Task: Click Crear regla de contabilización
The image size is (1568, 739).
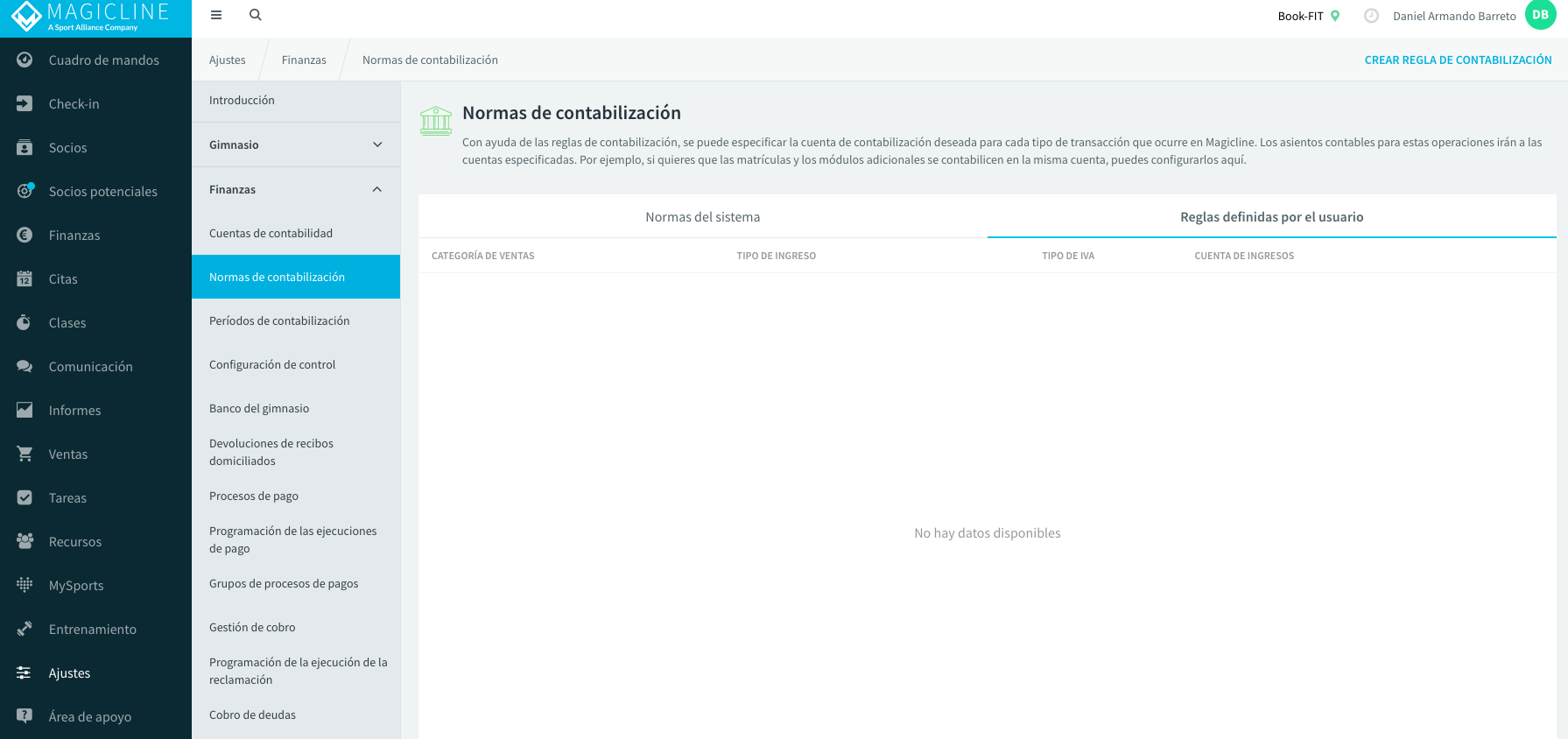Action: pos(1458,60)
